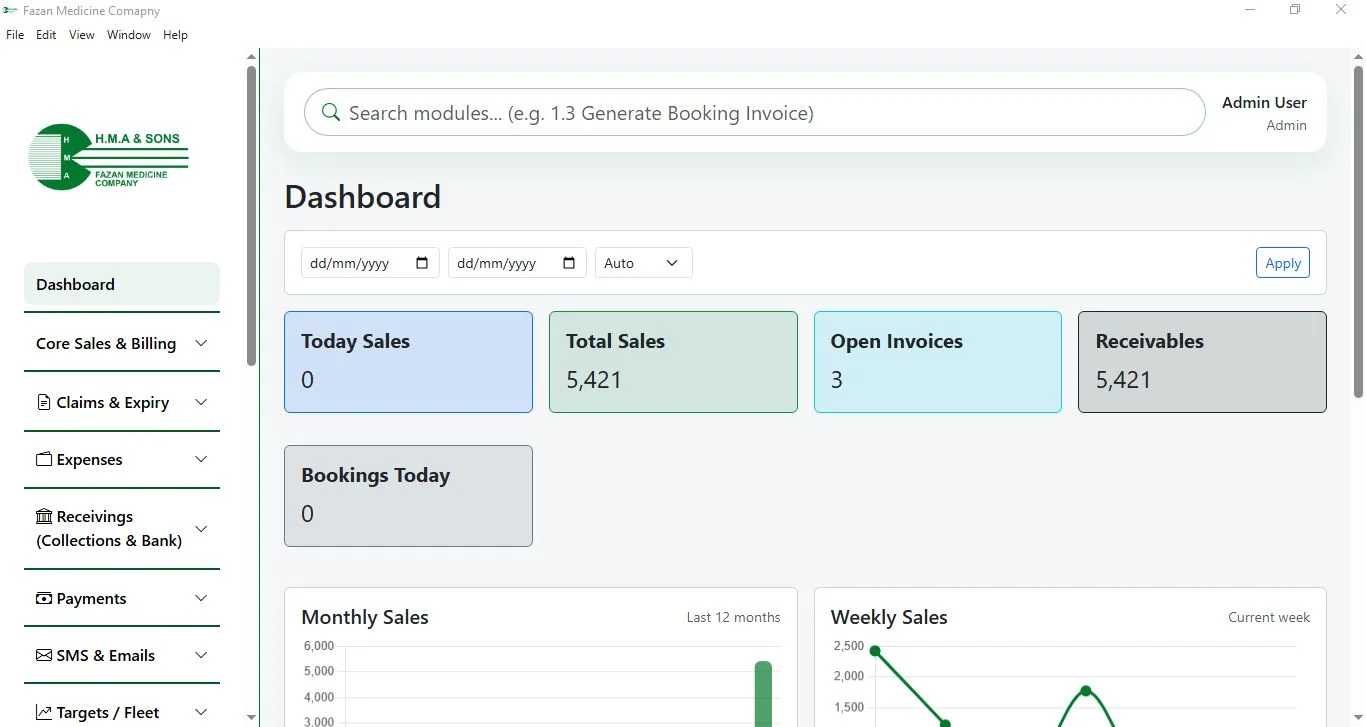The image size is (1366, 727).
Task: Expand the Targets / Fleet chevron
Action: pyautogui.click(x=201, y=712)
